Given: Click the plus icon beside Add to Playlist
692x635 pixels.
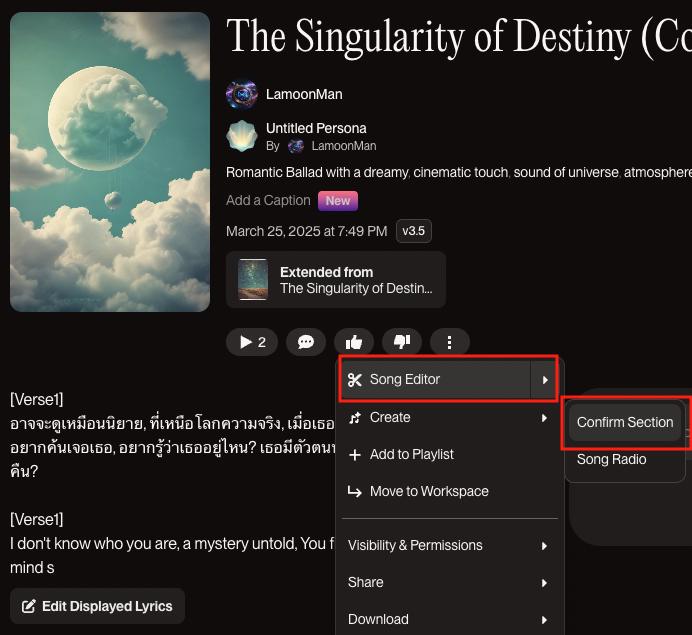Looking at the screenshot, I should (355, 455).
